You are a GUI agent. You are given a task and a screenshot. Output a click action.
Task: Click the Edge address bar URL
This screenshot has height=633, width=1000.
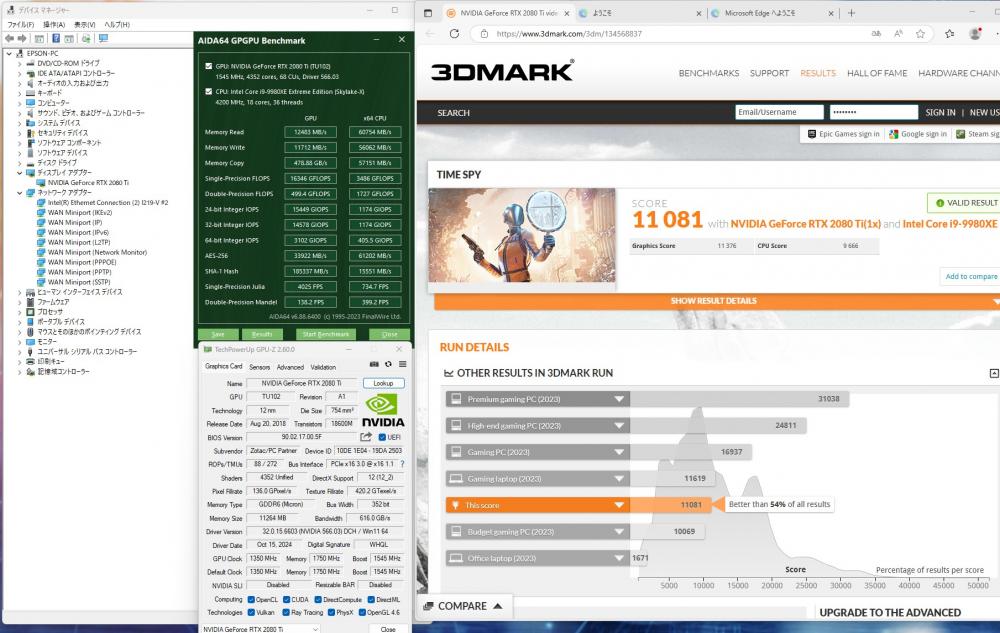point(569,34)
